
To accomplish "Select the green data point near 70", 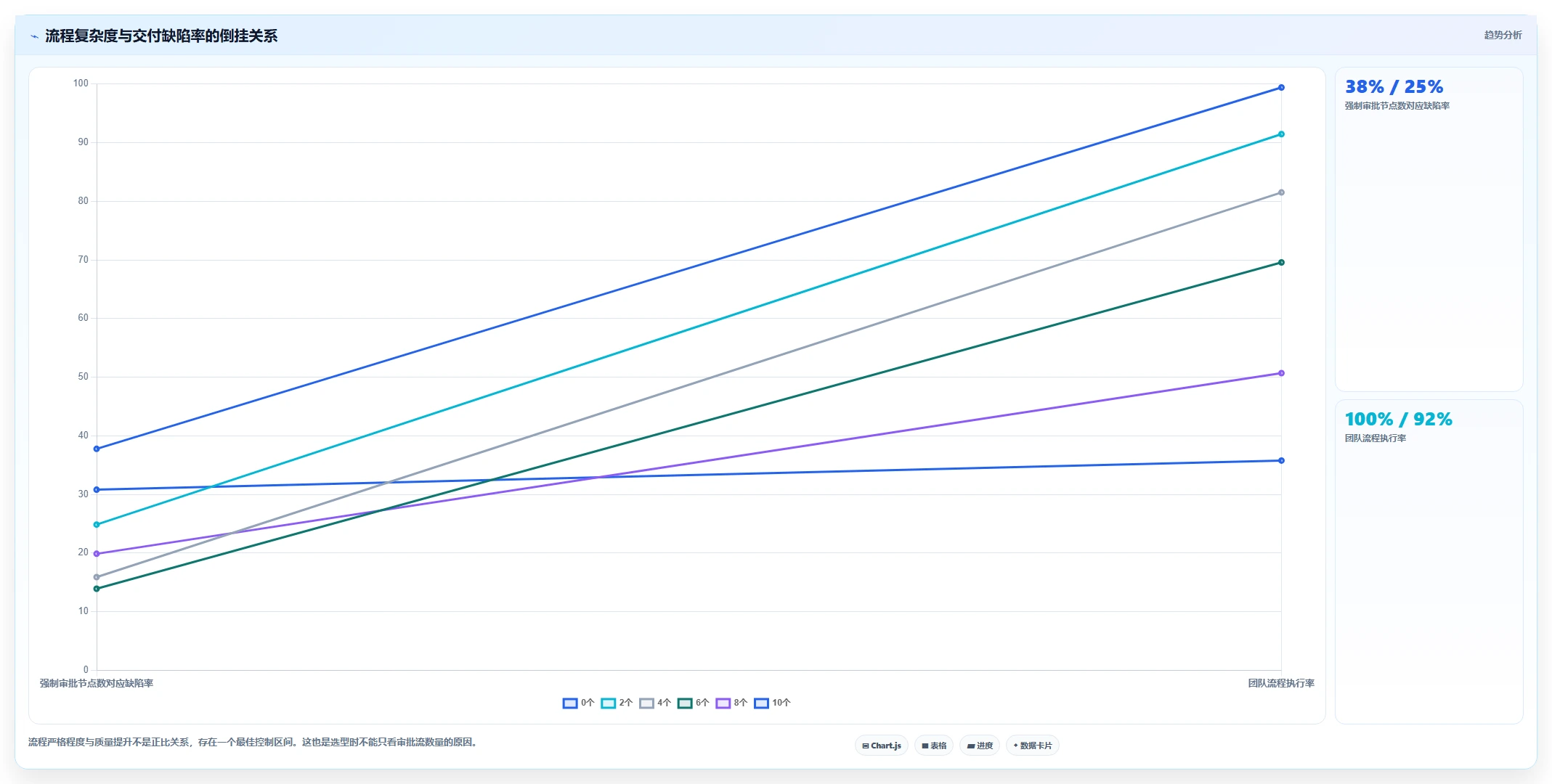I will coord(1281,263).
